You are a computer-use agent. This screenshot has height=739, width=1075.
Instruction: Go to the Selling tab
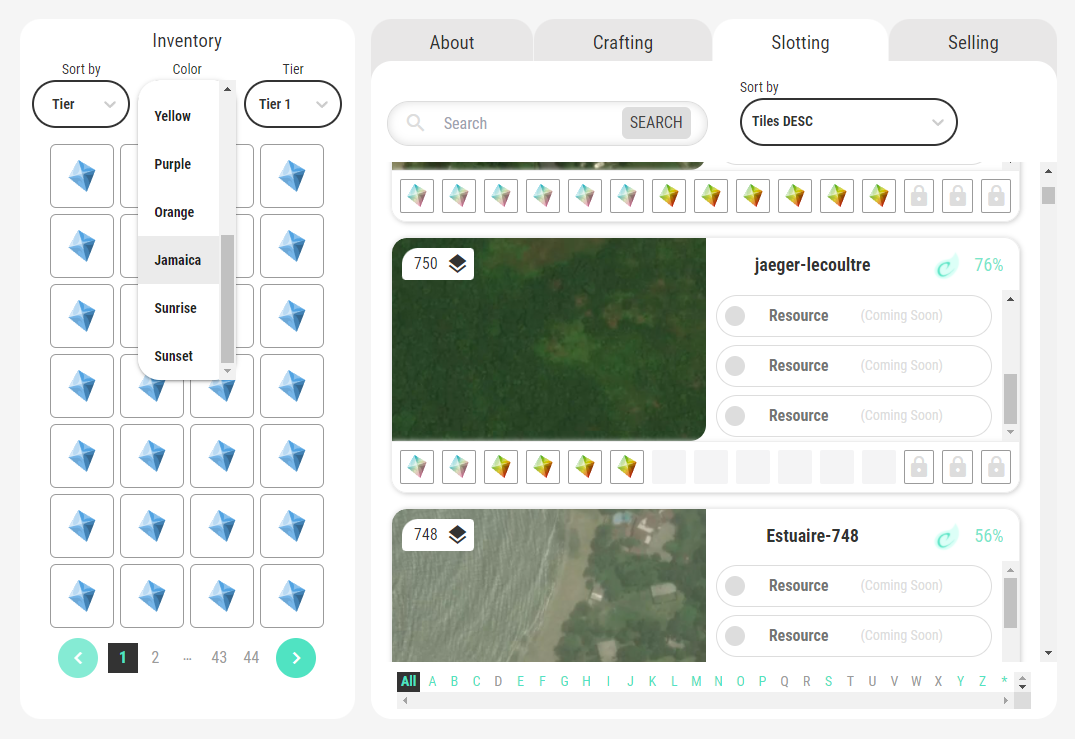point(973,42)
